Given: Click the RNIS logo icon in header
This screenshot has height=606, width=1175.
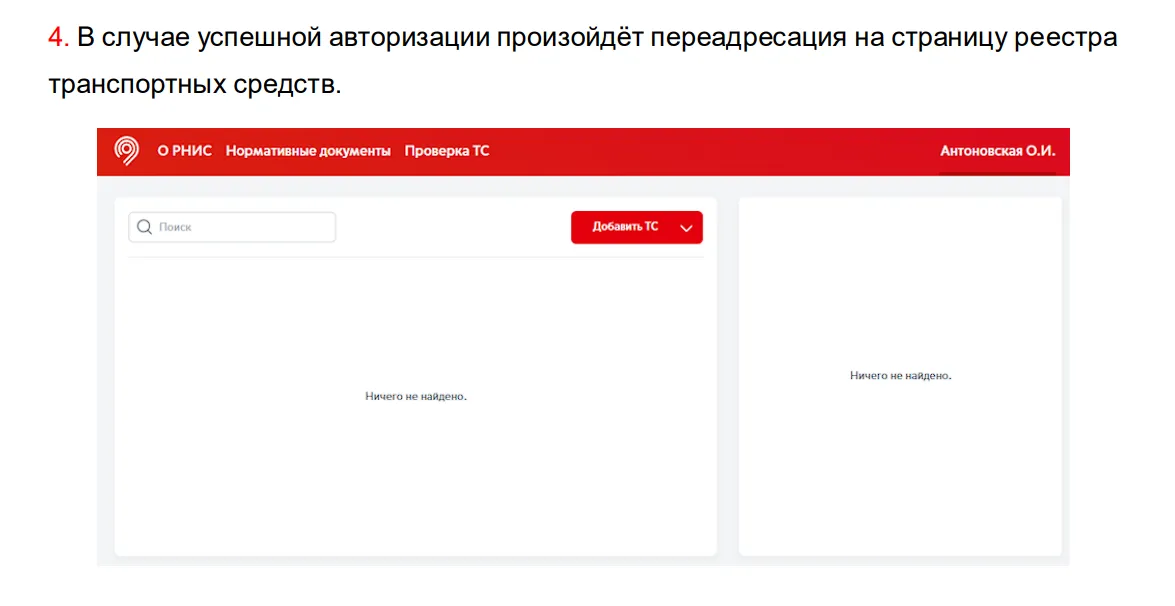Looking at the screenshot, I should [126, 151].
